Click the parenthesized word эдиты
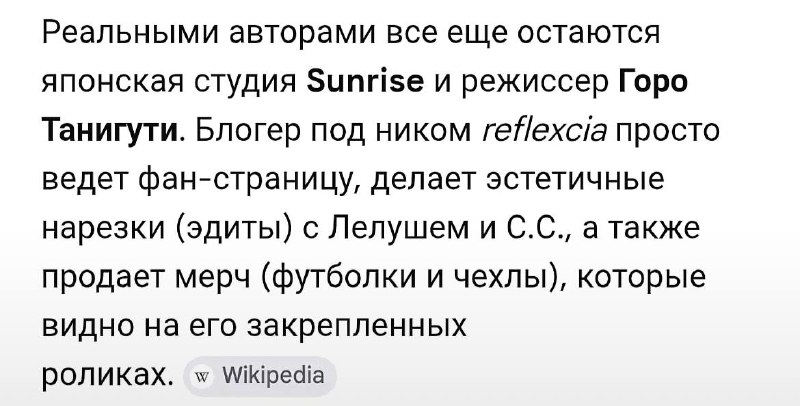This screenshot has height=406, width=800. (x=235, y=229)
